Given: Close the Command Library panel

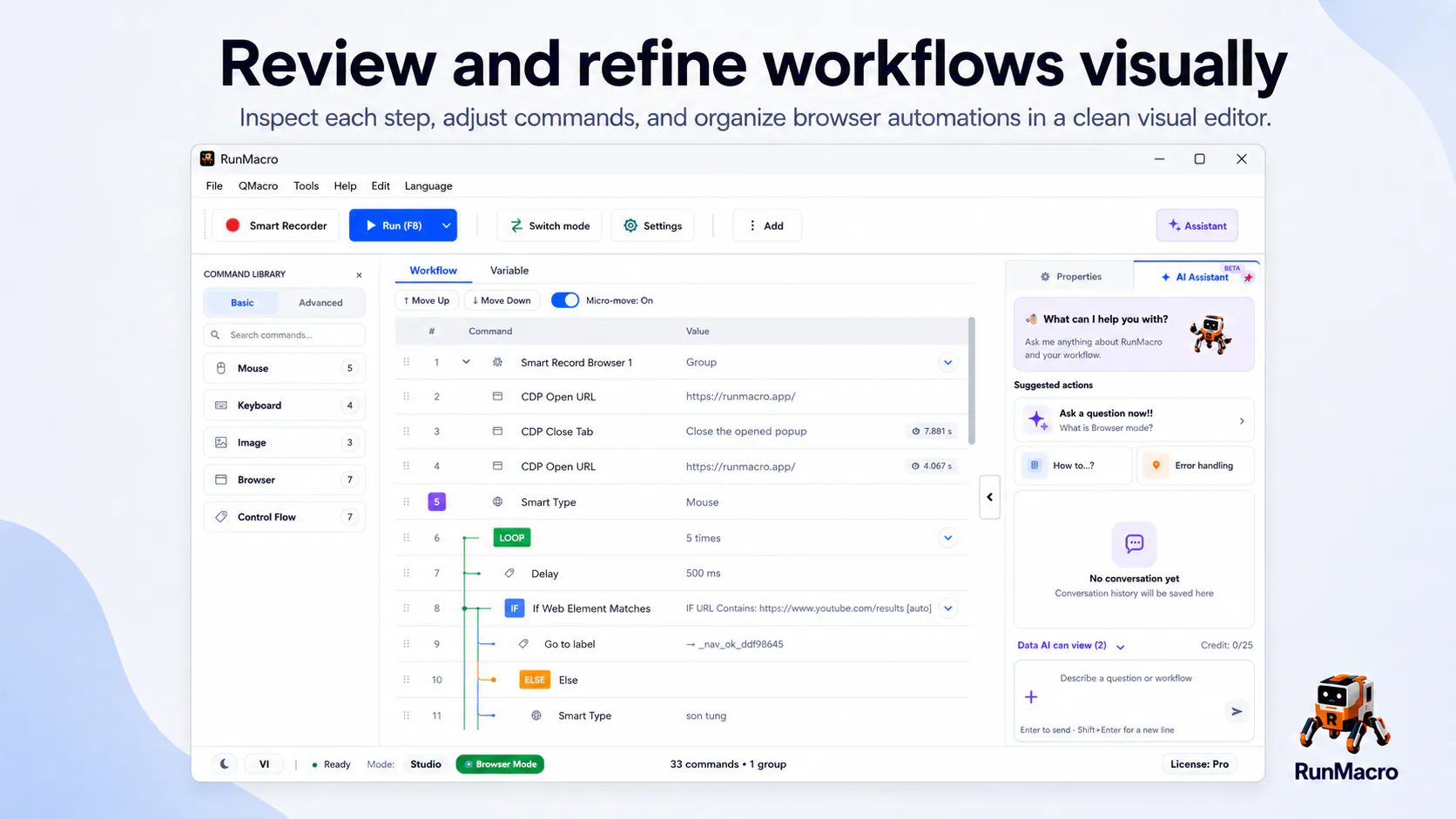Looking at the screenshot, I should pos(359,275).
